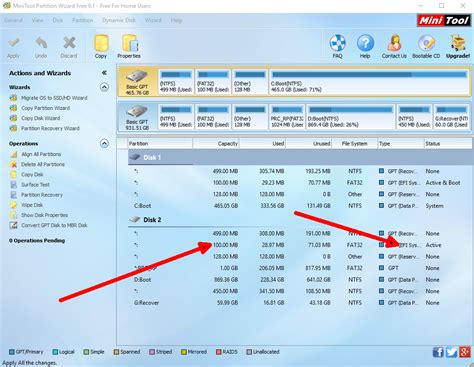
Task: Choose the Wipe Disk operation
Action: [26, 205]
